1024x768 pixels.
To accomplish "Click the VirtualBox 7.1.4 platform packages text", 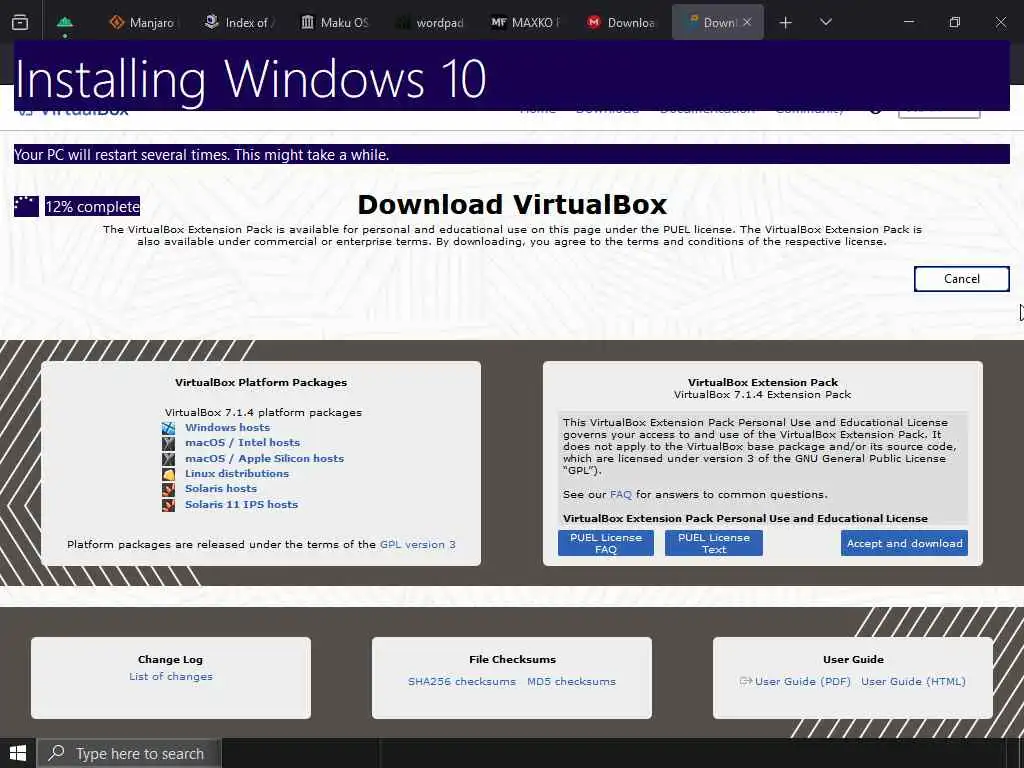I will [x=263, y=413].
